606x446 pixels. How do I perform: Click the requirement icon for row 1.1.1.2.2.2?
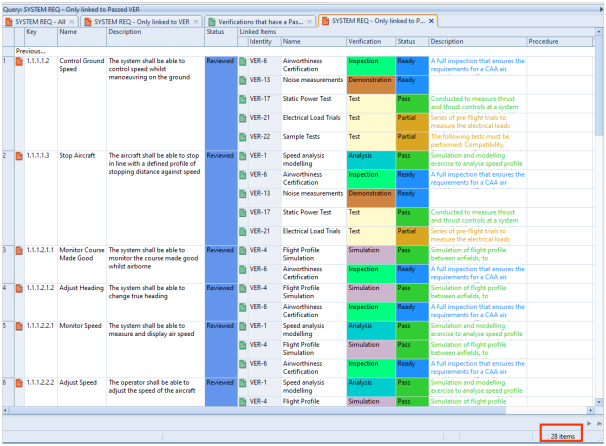[19, 383]
